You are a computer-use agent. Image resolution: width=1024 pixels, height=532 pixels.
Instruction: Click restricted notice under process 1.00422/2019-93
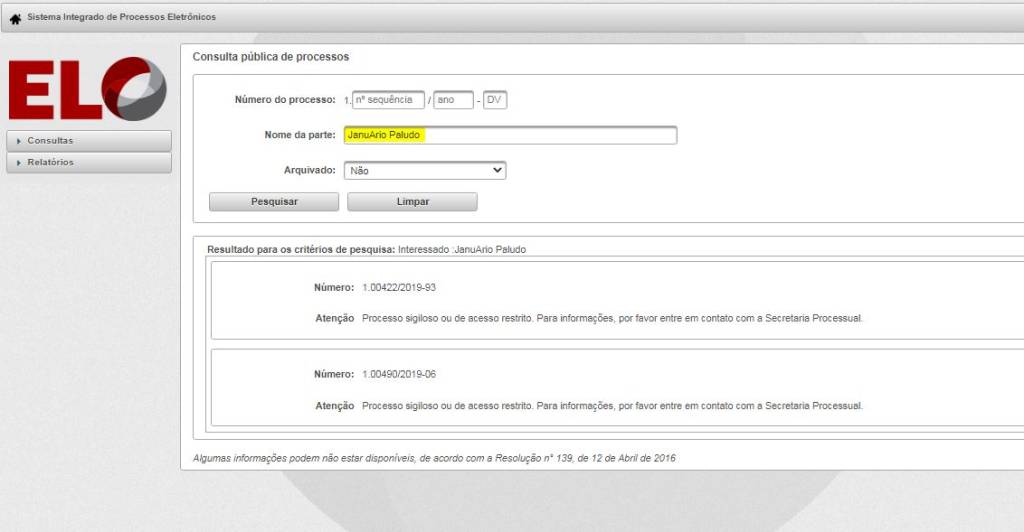tap(612, 319)
